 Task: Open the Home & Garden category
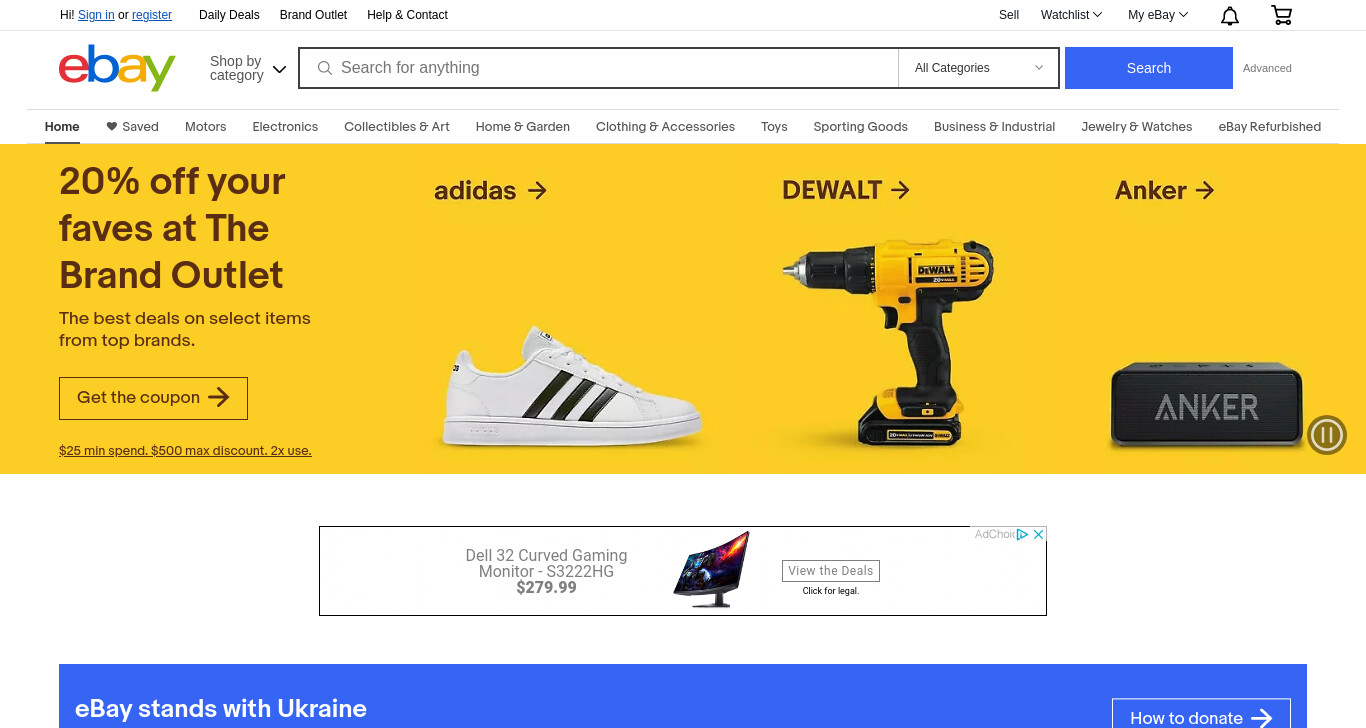coord(523,127)
